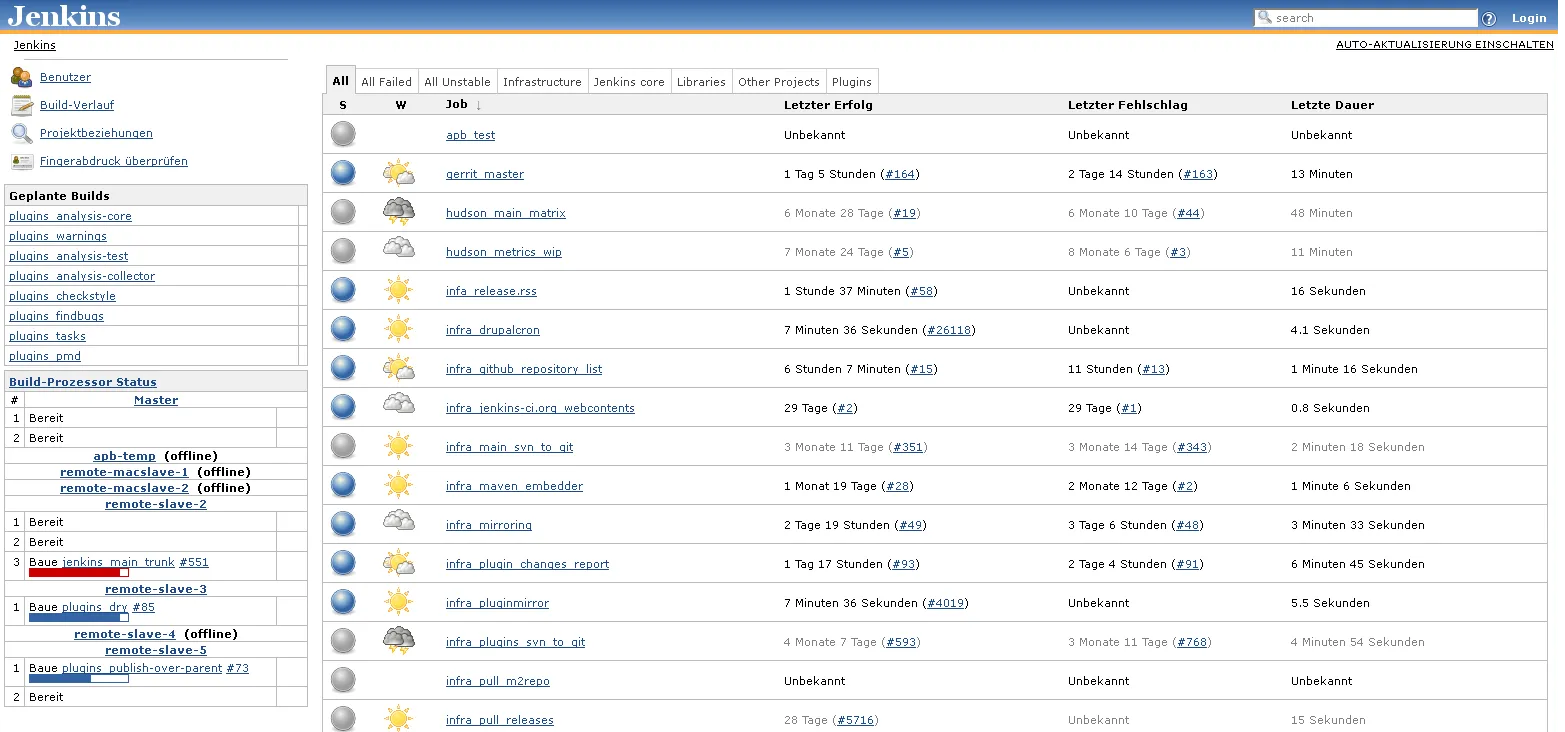Screen dimensions: 1565x732
Task: Click the Benutzer user icon
Action: point(21,75)
